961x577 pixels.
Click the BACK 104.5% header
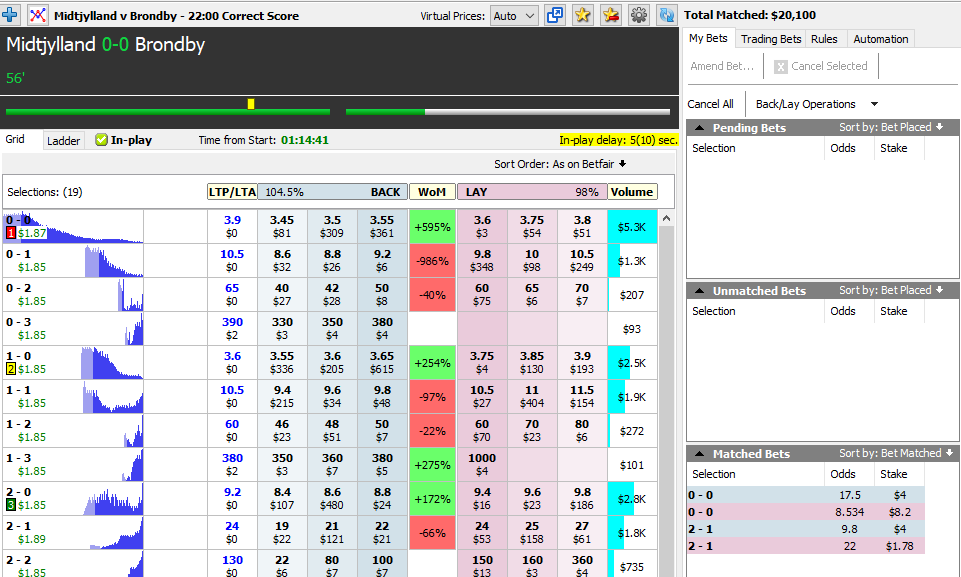coord(333,192)
